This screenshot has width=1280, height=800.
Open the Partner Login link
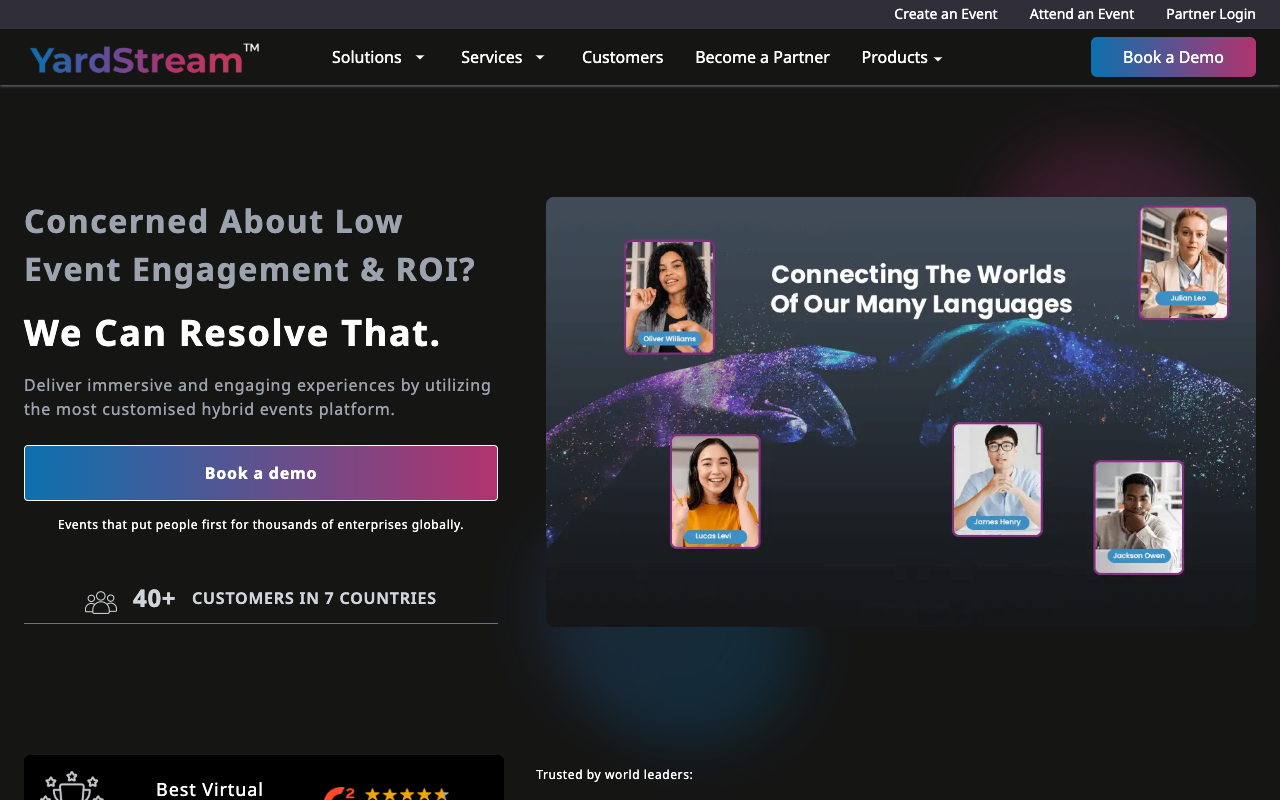[1211, 14]
